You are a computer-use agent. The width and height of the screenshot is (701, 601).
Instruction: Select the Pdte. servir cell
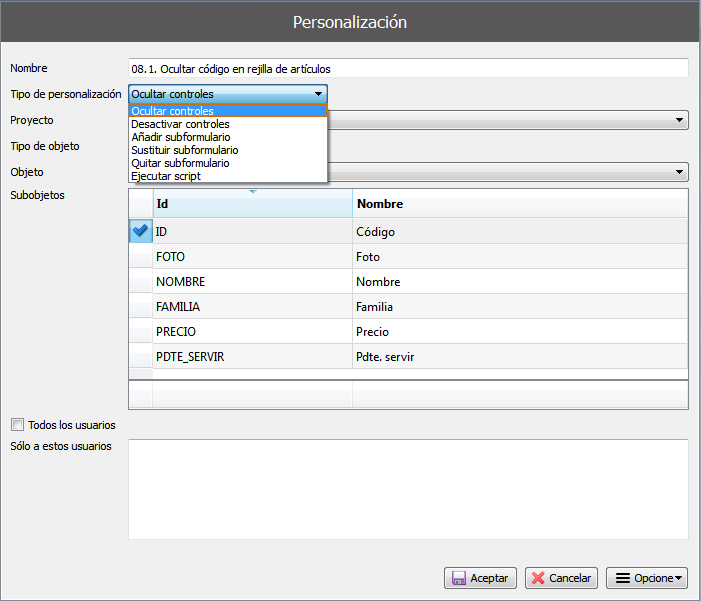pyautogui.click(x=520, y=356)
